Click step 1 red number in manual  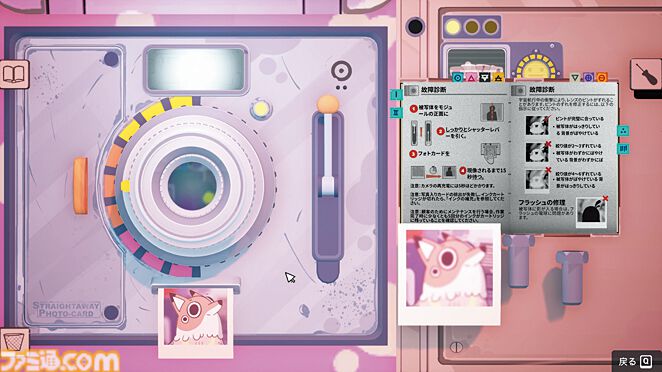pos(414,109)
